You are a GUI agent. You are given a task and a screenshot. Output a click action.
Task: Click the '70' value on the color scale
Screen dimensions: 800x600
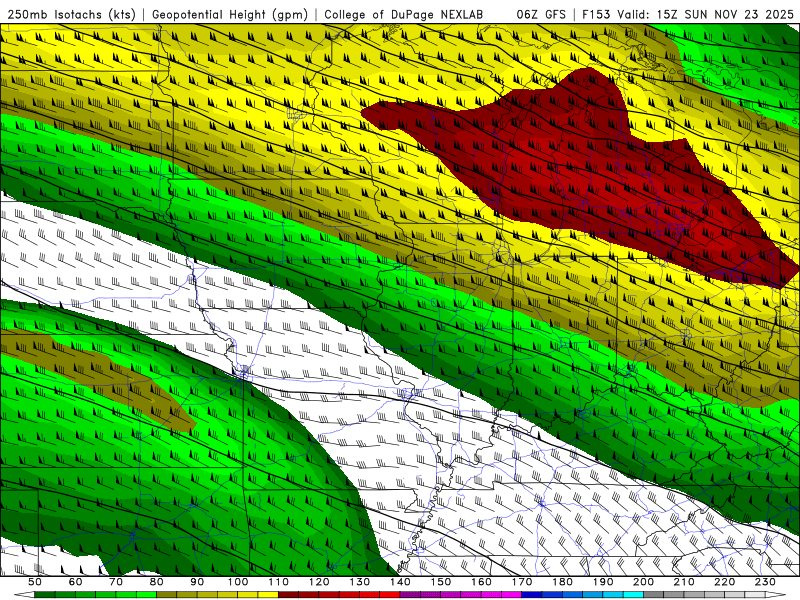click(x=116, y=582)
